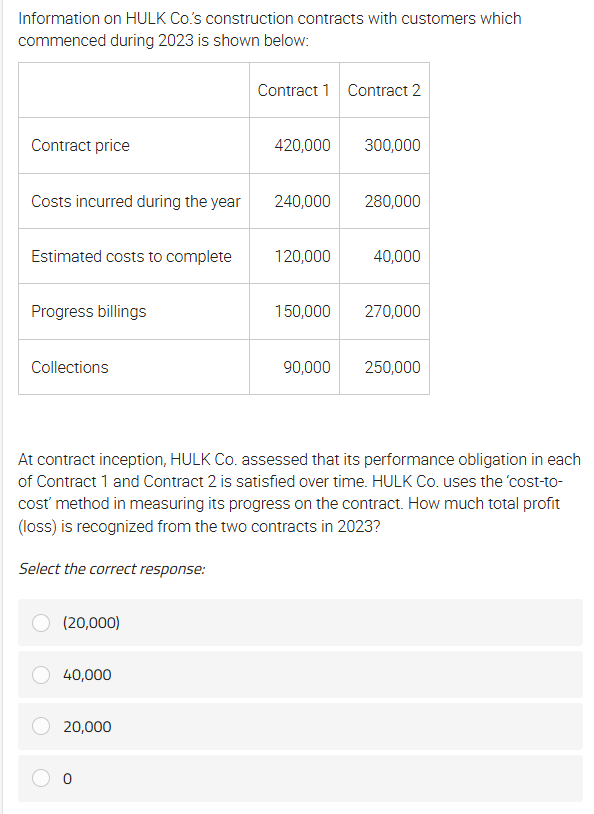594x814 pixels.
Task: Click the Estimated costs to complete label
Action: (131, 256)
